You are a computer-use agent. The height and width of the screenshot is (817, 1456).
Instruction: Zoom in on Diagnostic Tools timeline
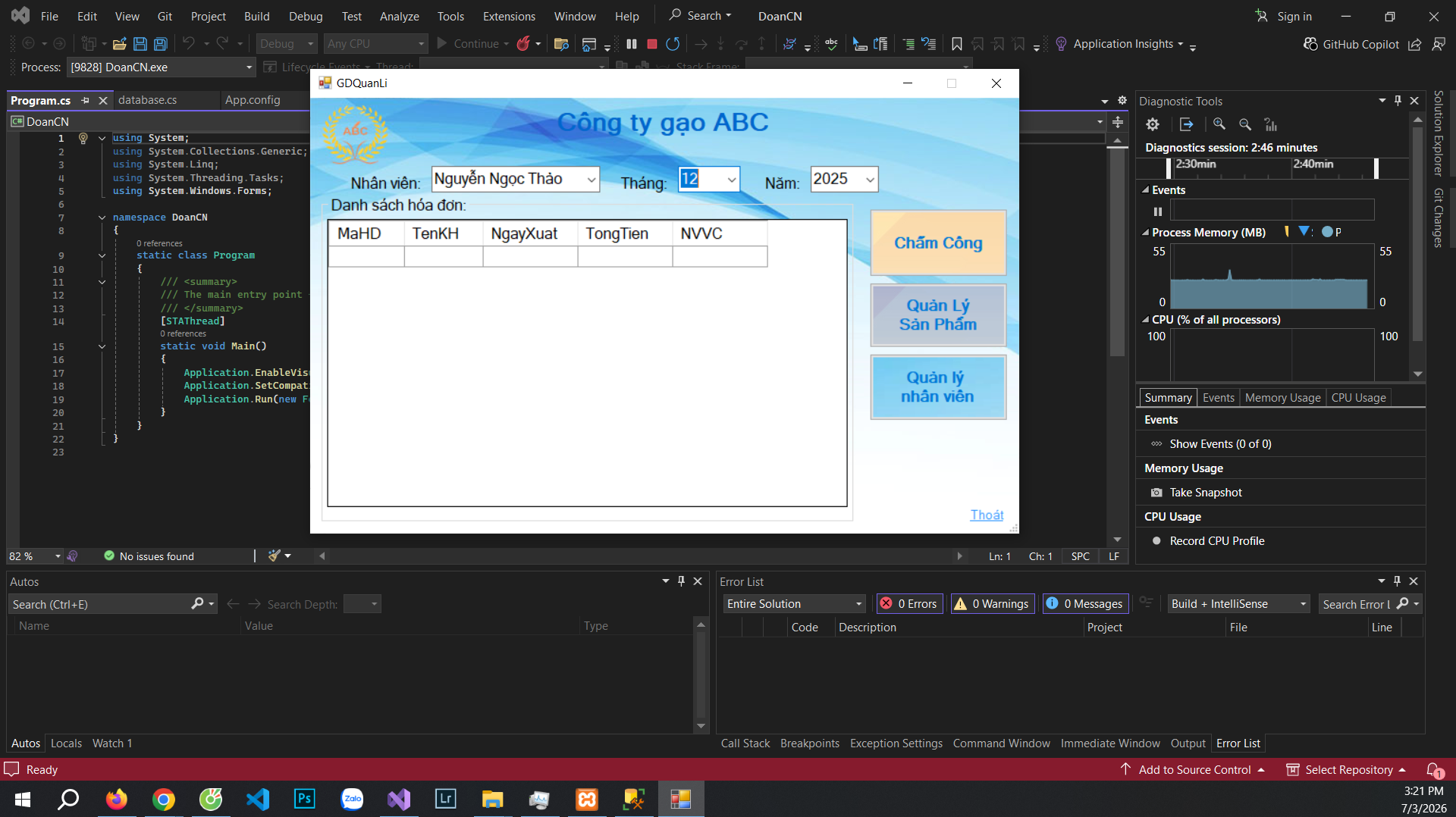pos(1219,124)
